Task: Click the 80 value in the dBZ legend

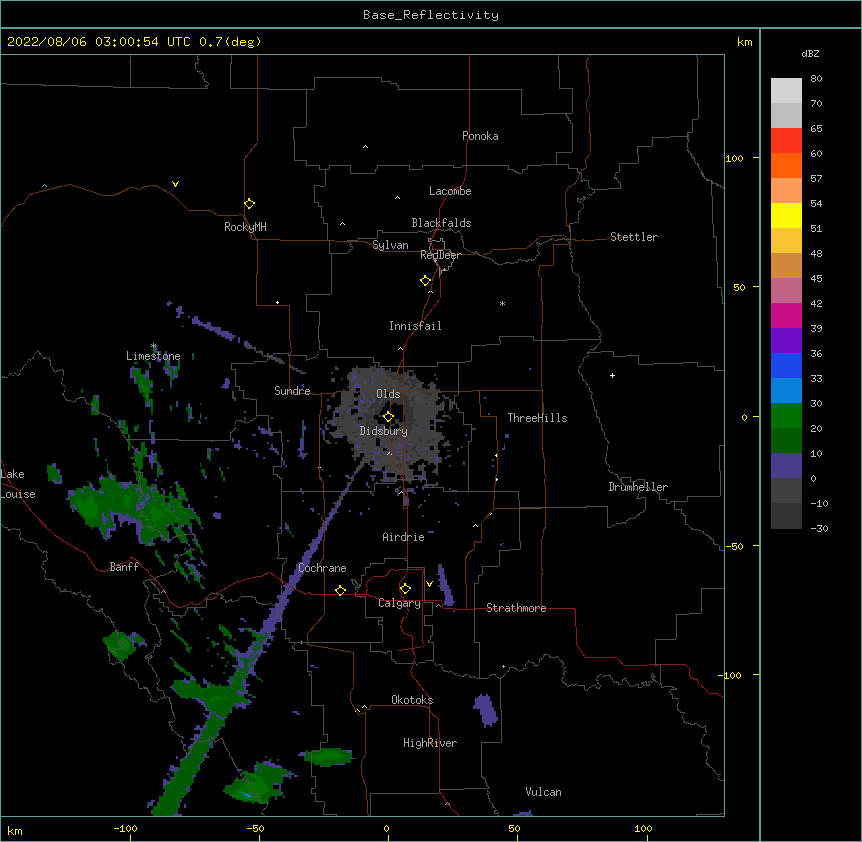Action: 816,78
